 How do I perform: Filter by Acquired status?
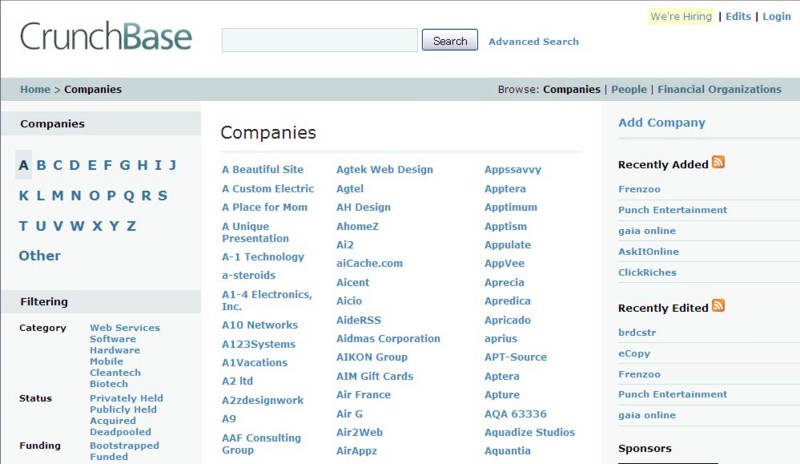point(113,421)
